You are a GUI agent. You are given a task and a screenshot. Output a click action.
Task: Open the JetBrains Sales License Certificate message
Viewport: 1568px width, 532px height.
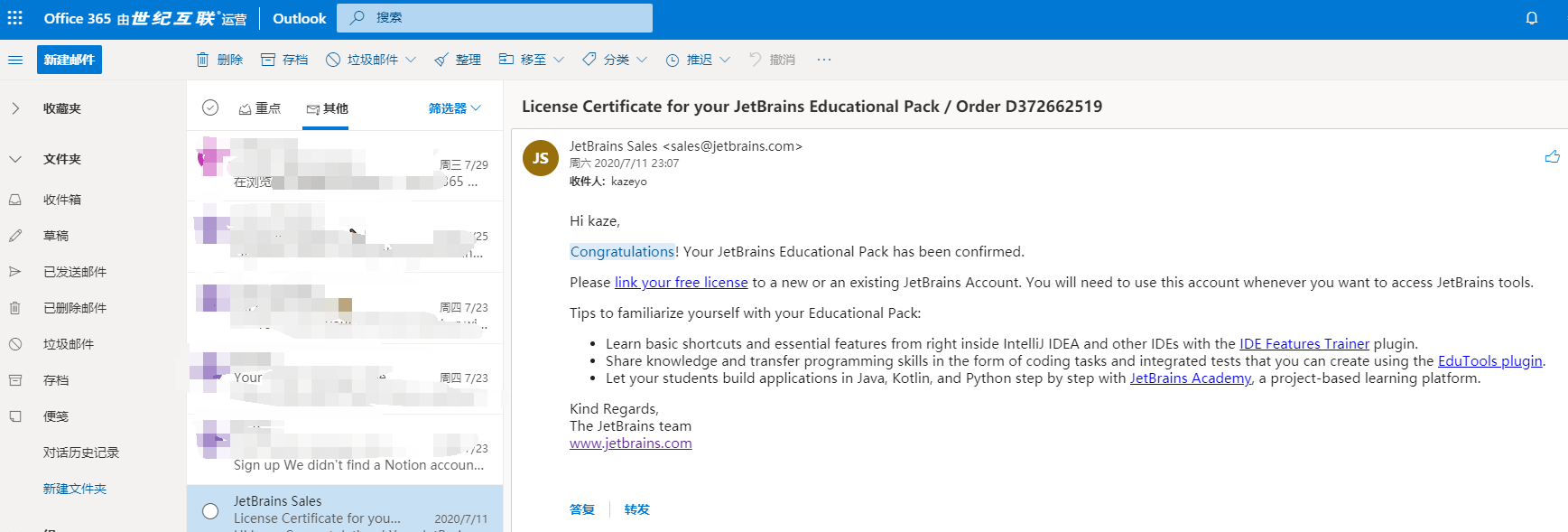pyautogui.click(x=345, y=509)
